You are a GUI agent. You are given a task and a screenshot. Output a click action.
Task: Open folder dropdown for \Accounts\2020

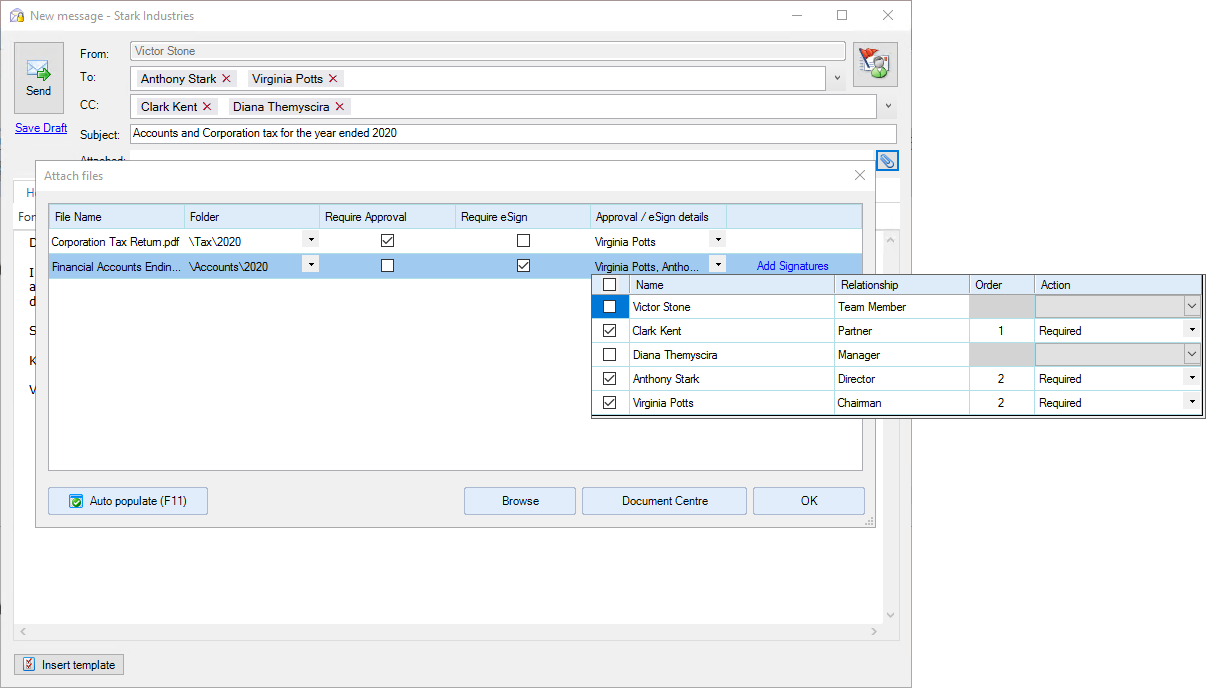tap(311, 265)
